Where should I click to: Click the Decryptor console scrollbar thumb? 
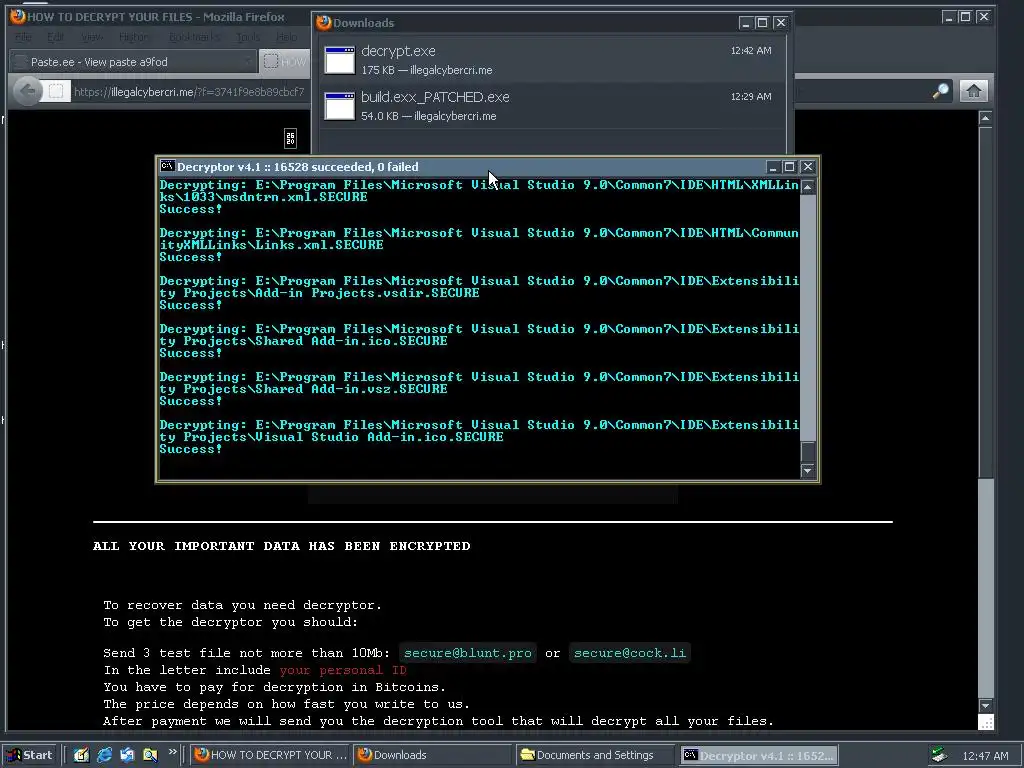click(808, 451)
